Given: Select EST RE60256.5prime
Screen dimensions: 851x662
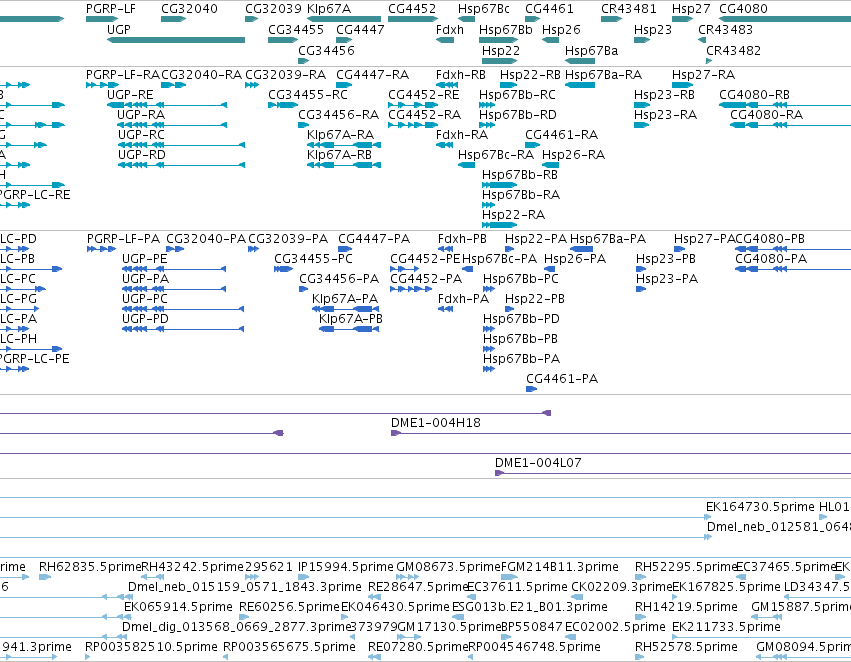Looking at the screenshot, I should [289, 607].
